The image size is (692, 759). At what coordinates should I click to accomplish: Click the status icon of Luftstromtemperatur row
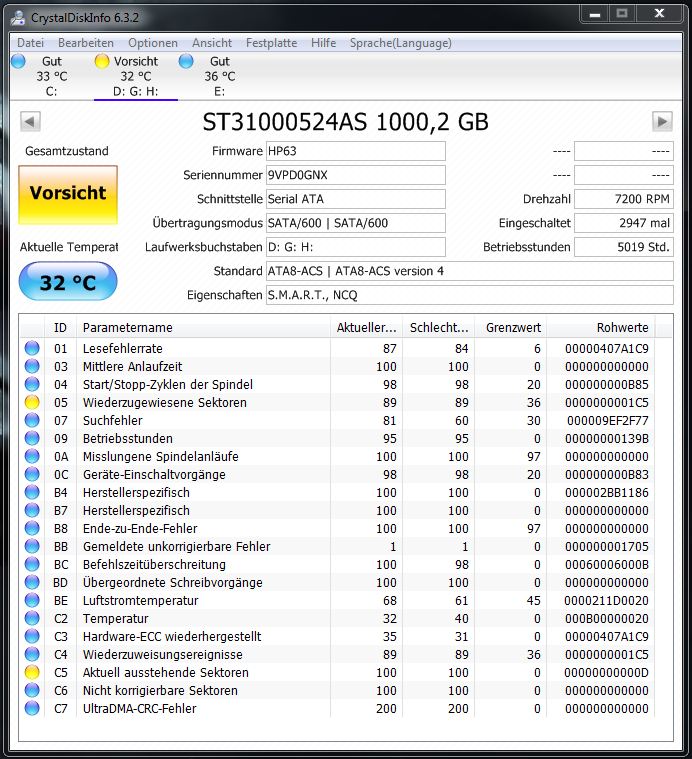point(32,600)
